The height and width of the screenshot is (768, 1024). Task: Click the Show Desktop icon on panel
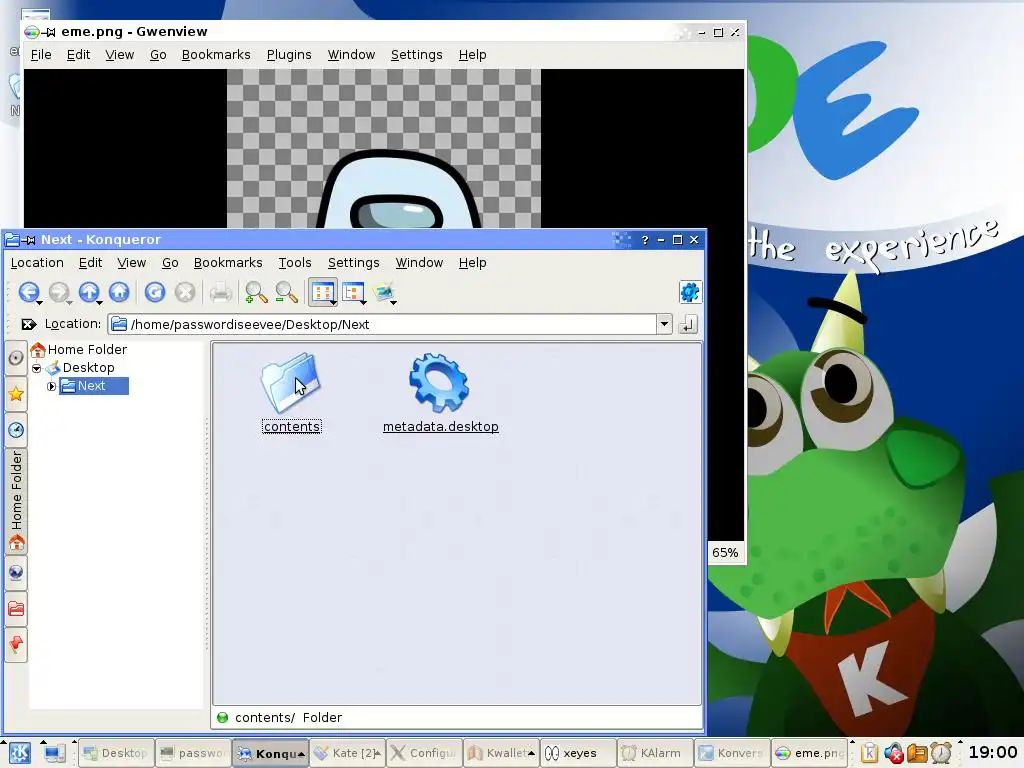[x=54, y=753]
